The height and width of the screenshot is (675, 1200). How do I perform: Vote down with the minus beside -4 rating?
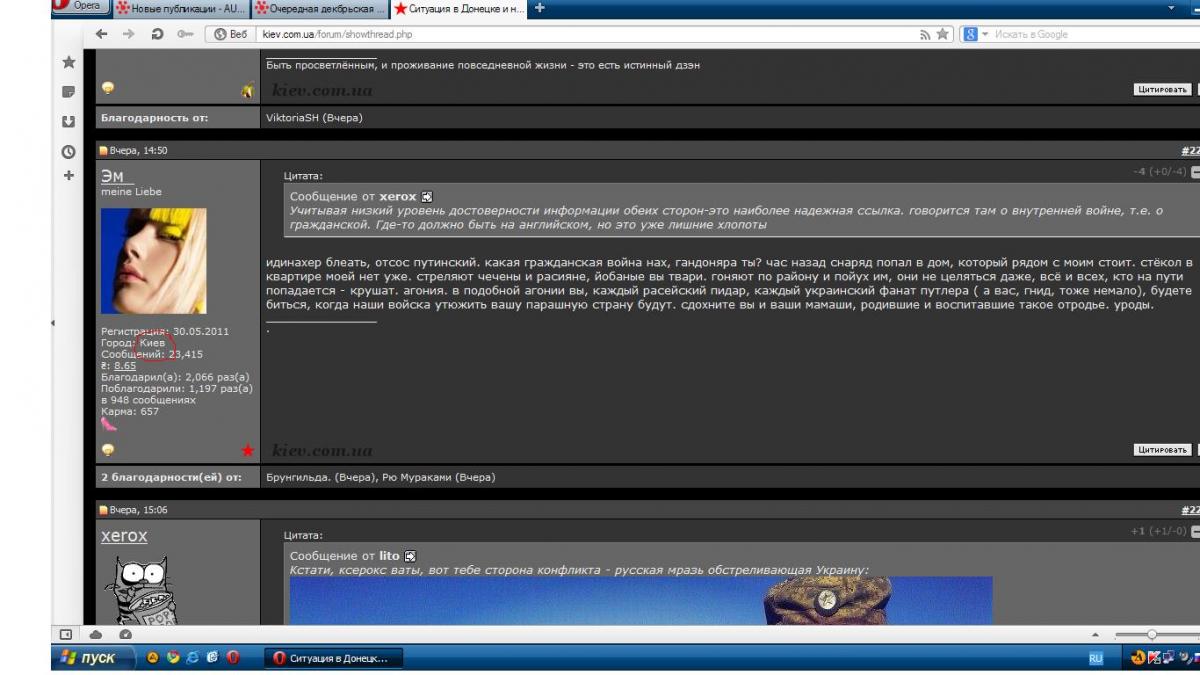1196,172
